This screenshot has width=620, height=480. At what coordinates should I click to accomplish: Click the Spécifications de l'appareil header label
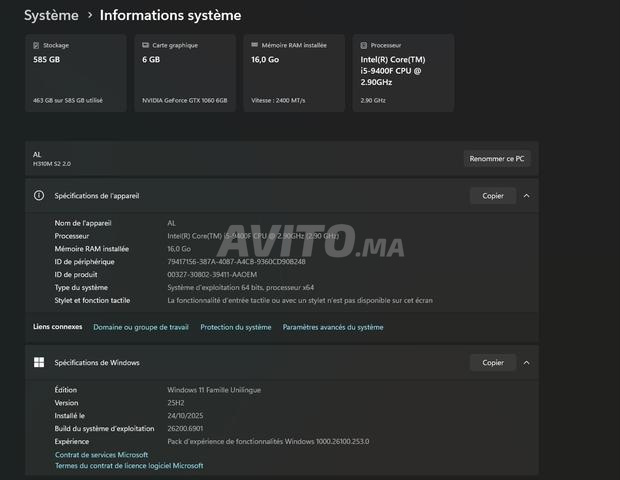(x=97, y=196)
